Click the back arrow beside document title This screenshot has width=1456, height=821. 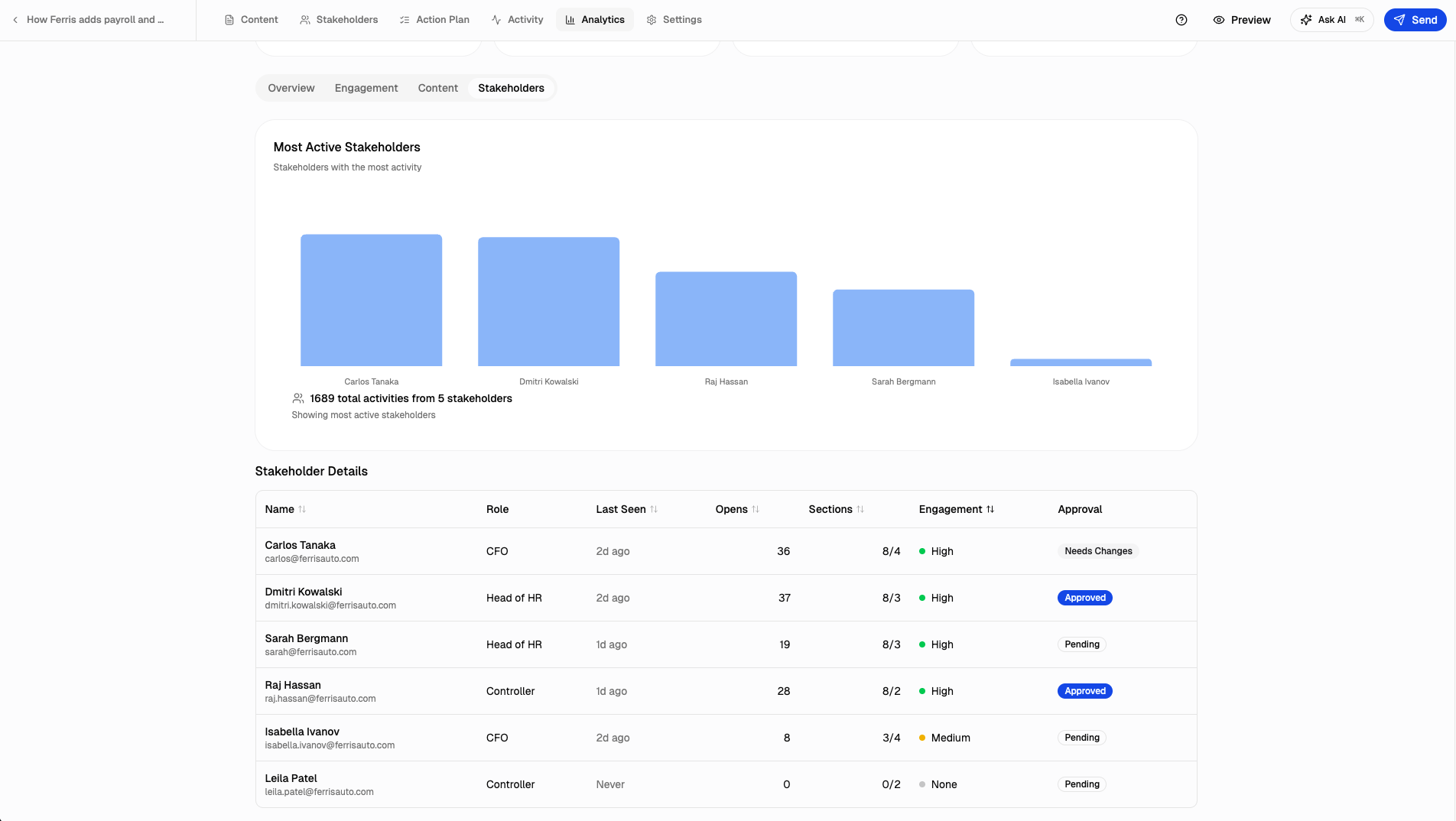[15, 20]
